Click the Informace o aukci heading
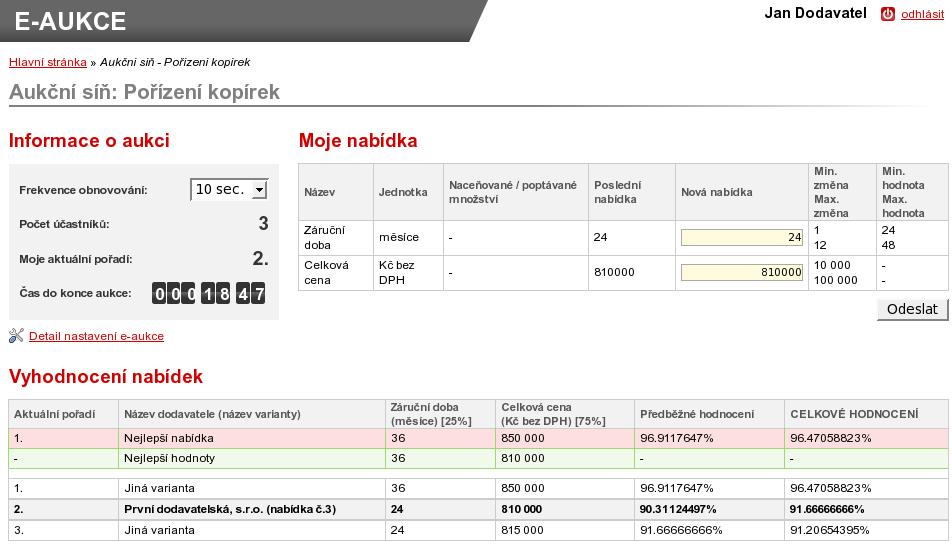 click(89, 141)
